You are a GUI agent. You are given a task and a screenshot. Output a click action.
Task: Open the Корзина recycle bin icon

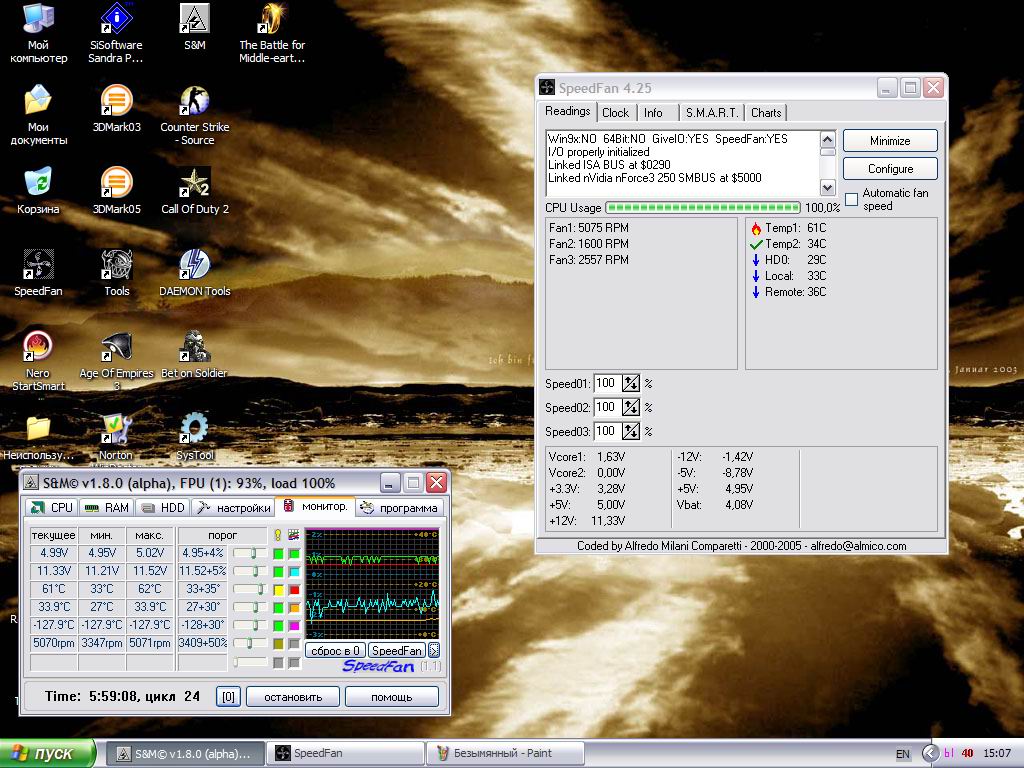38,191
